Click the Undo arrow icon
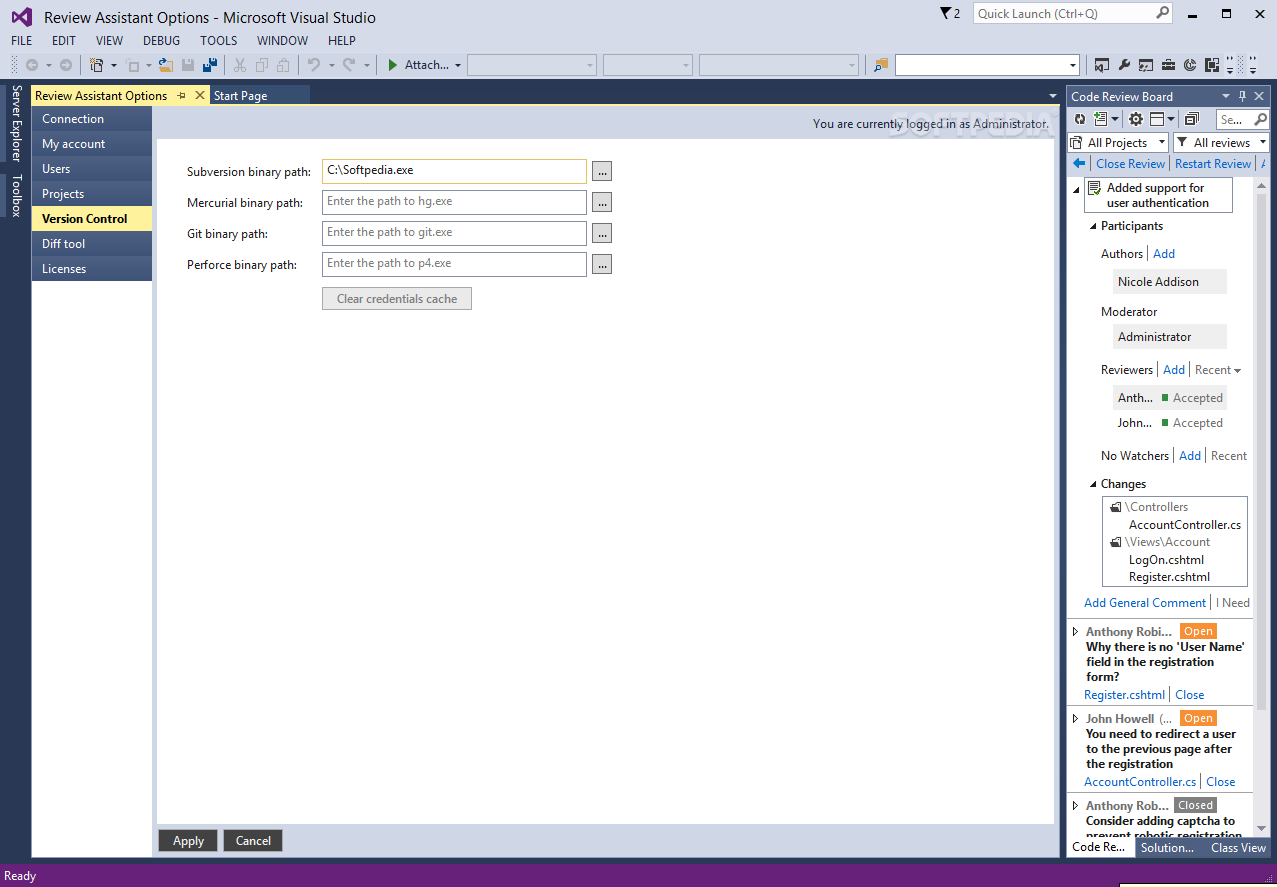The width and height of the screenshot is (1277, 887). [314, 65]
